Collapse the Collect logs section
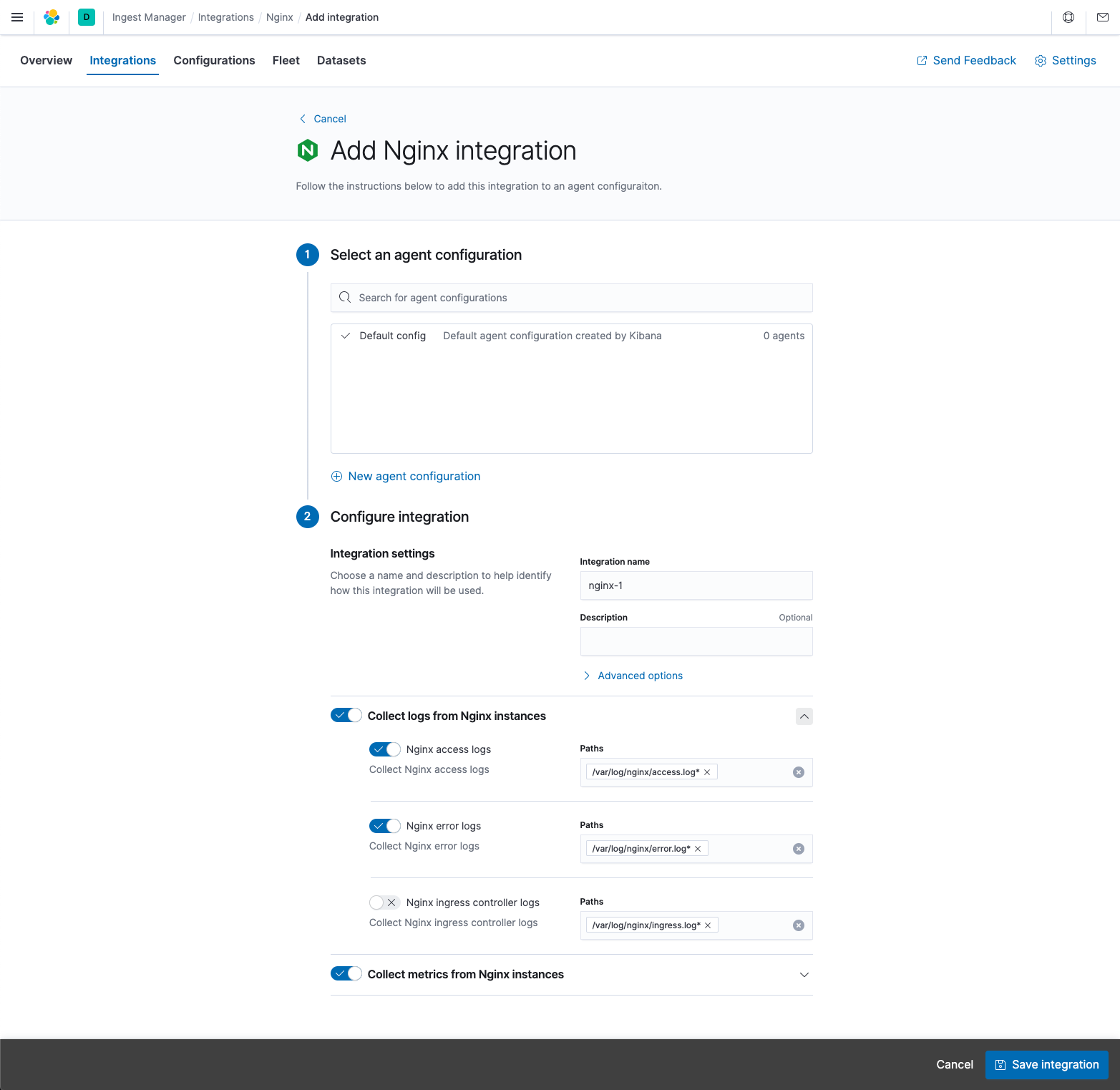 (x=804, y=716)
